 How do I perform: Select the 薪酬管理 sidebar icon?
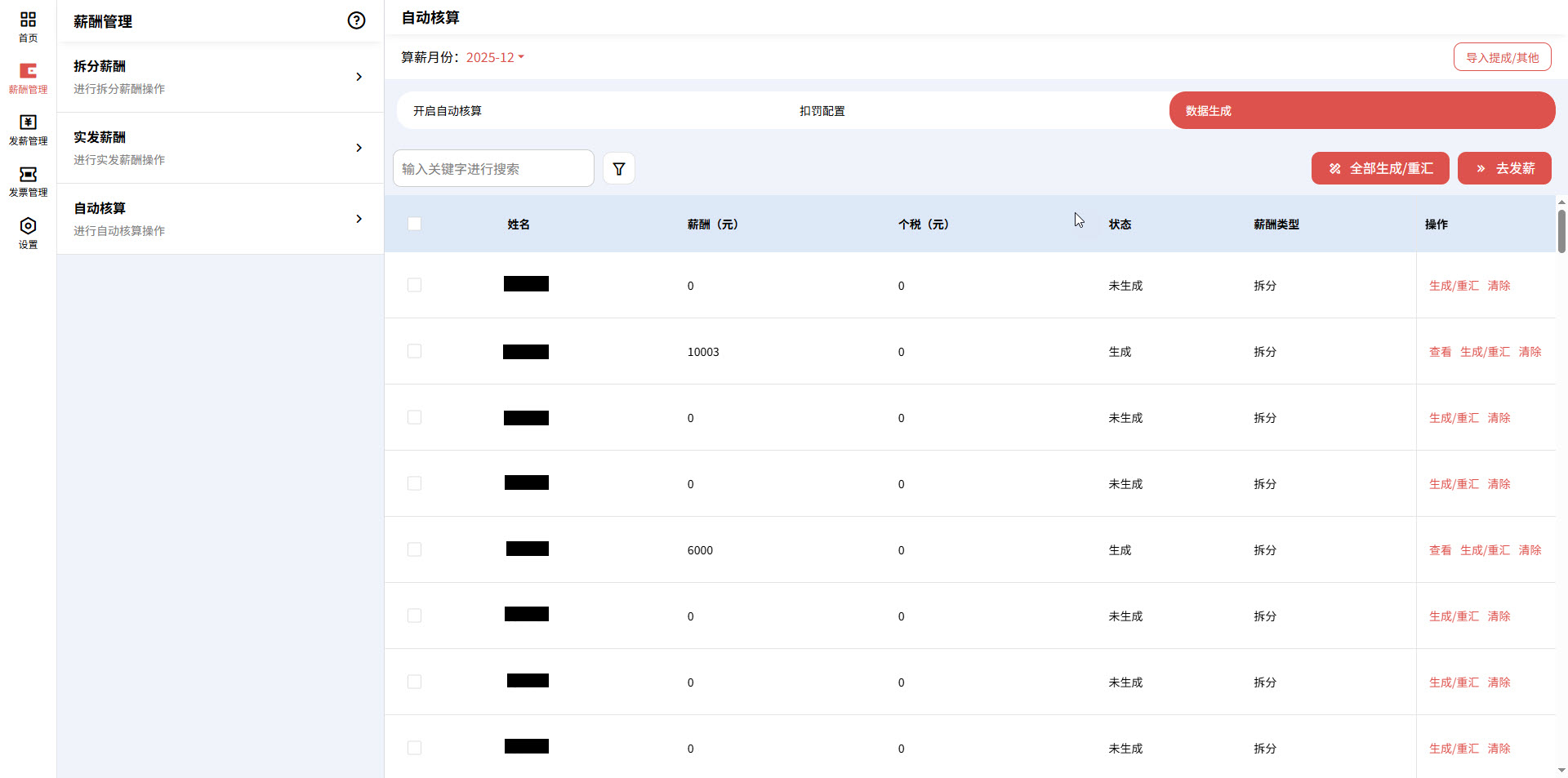tap(27, 78)
